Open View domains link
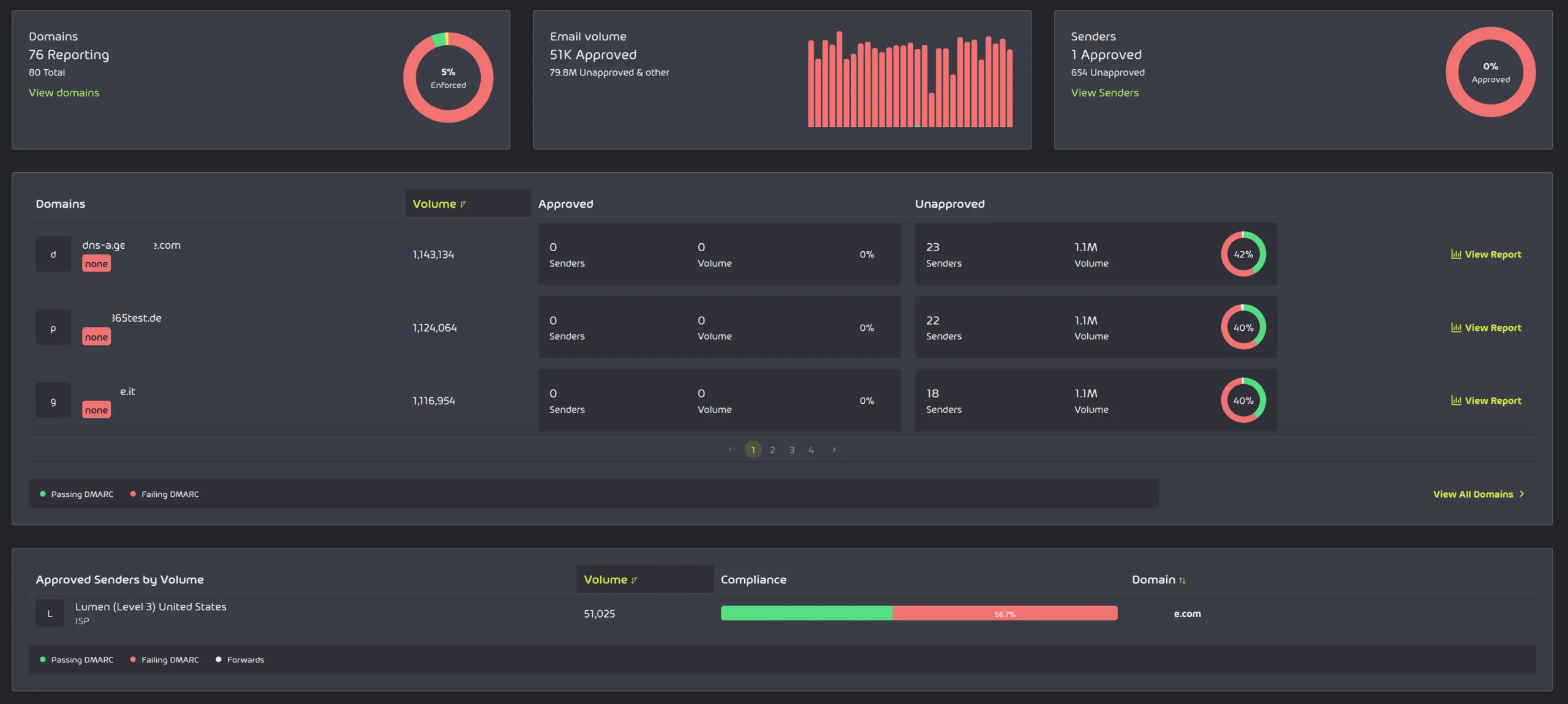Screen dimensions: 1568x704 [64, 93]
